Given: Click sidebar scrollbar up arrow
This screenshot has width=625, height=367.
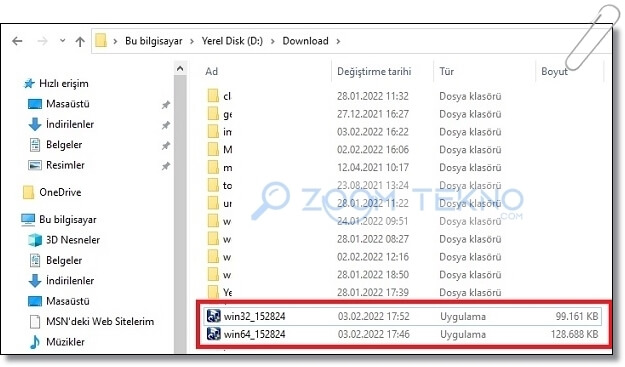Looking at the screenshot, I should 180,69.
